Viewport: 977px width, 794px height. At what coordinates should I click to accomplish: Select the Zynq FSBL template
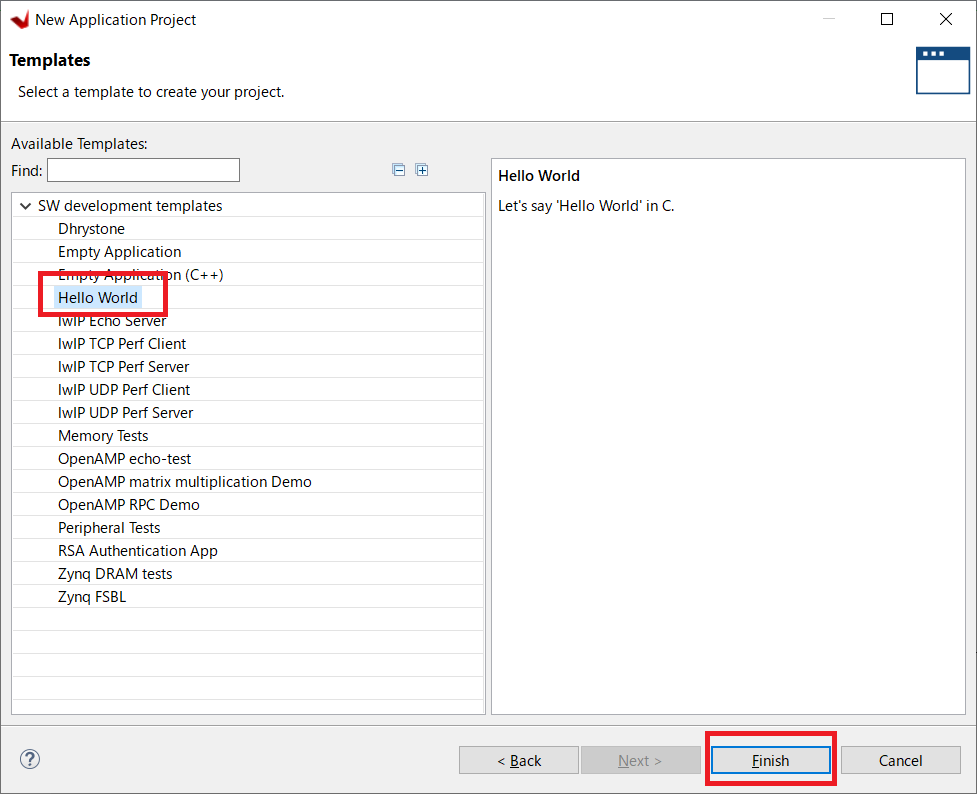coord(92,598)
